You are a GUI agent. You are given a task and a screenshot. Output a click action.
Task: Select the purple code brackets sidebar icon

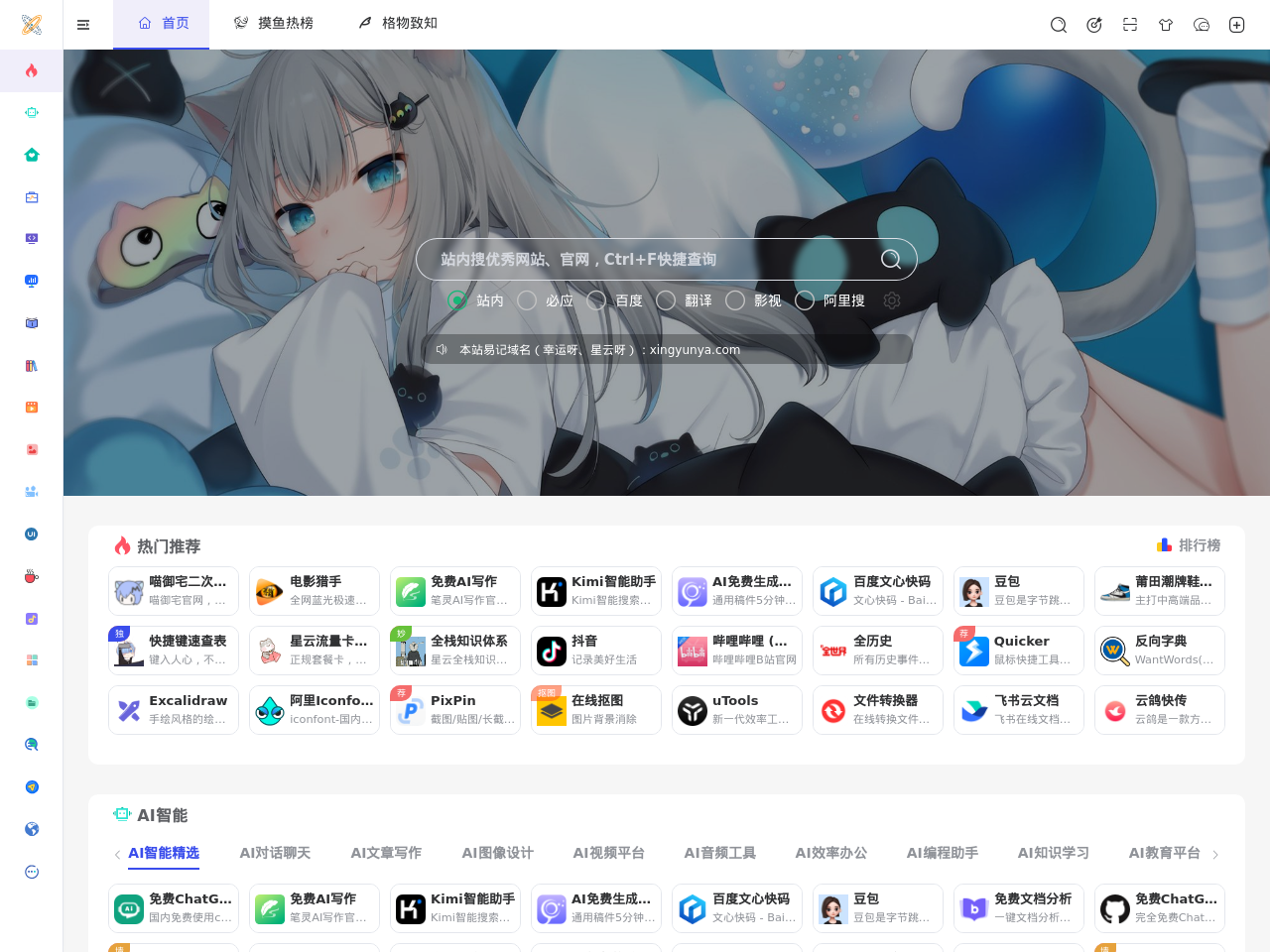32,239
